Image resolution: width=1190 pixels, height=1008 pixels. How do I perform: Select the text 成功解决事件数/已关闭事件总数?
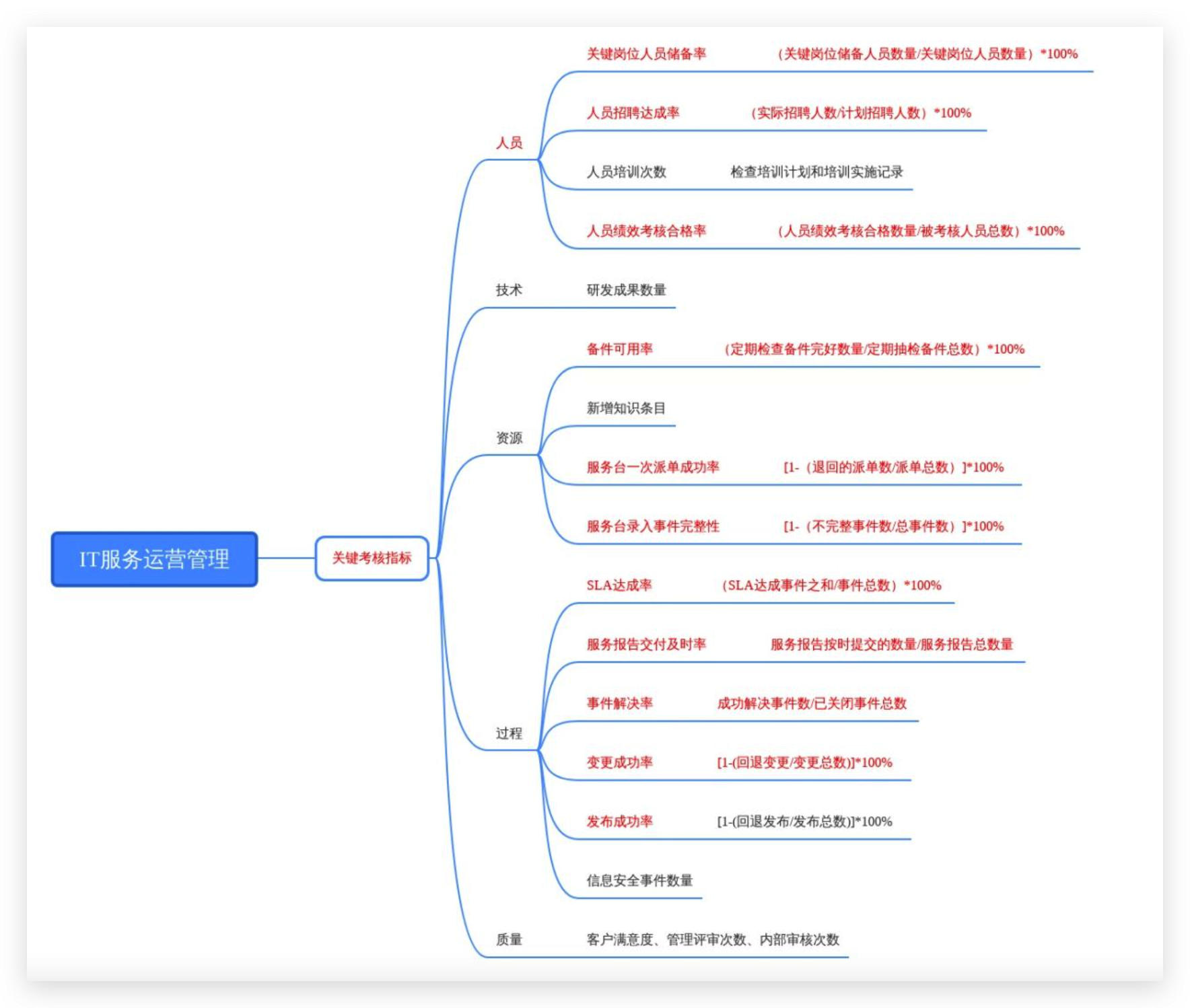click(812, 704)
